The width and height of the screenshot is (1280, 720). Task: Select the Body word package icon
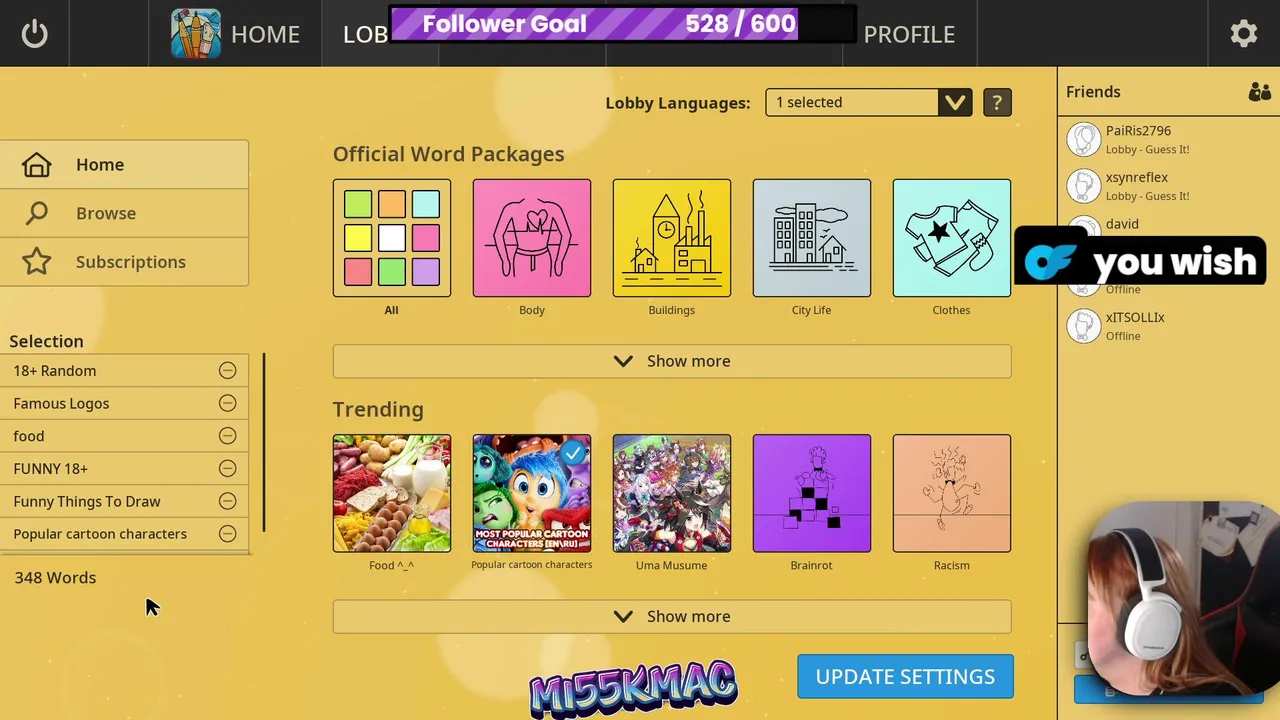[532, 238]
